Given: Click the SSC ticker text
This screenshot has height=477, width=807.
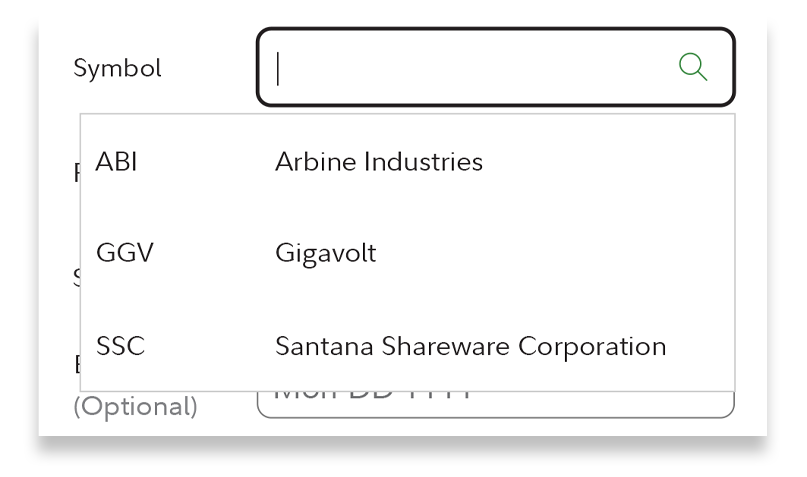Looking at the screenshot, I should click(120, 346).
